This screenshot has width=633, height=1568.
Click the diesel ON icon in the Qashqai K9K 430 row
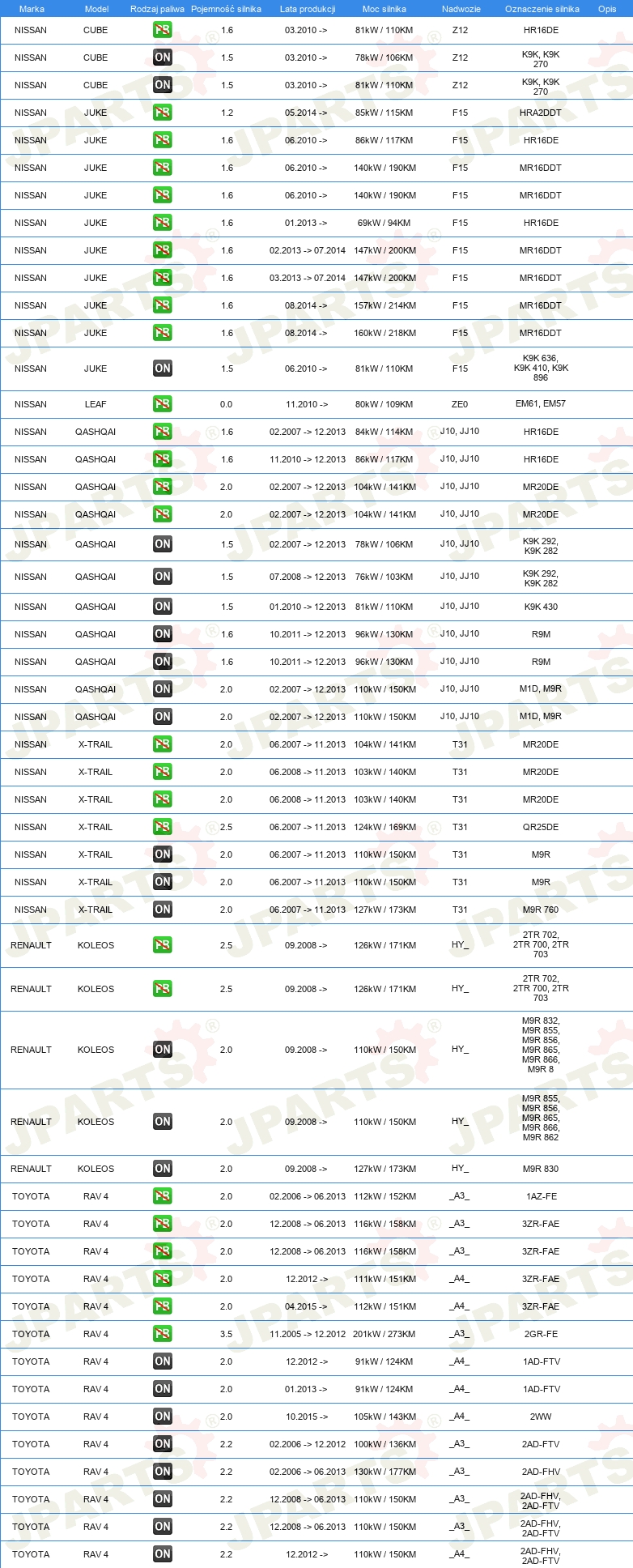click(163, 607)
